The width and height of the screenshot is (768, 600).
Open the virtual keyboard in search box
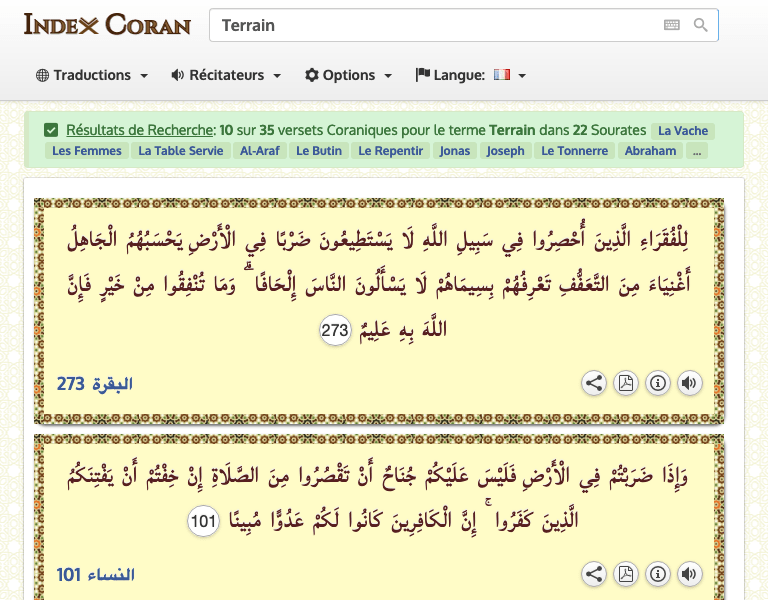671,25
